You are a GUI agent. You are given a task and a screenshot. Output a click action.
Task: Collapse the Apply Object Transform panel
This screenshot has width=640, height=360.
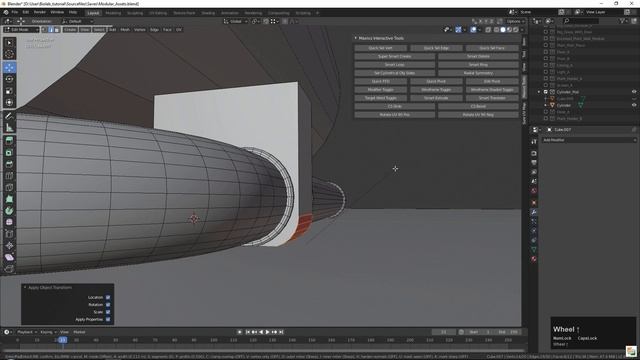[x=25, y=287]
